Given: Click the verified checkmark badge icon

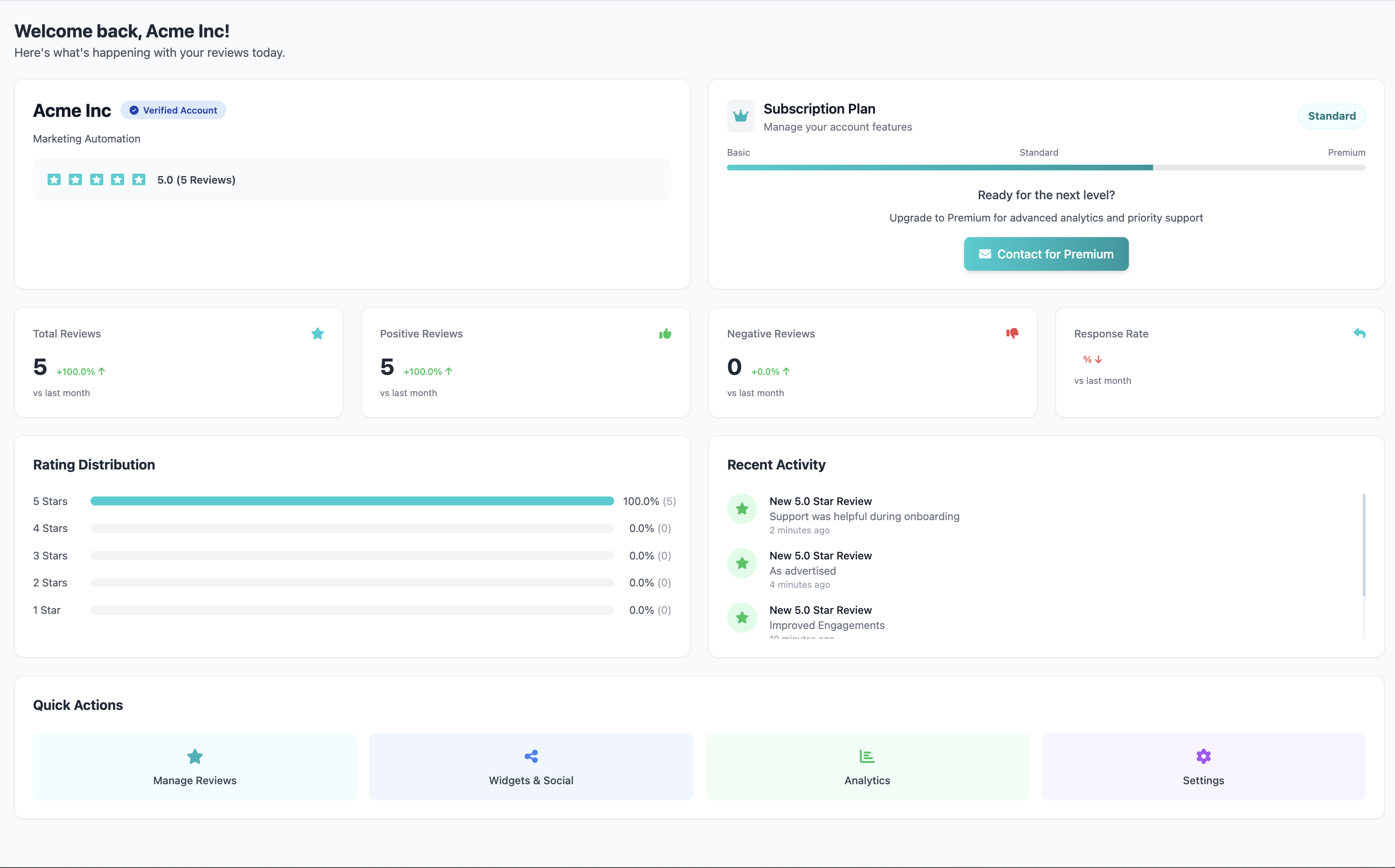Looking at the screenshot, I should [134, 110].
